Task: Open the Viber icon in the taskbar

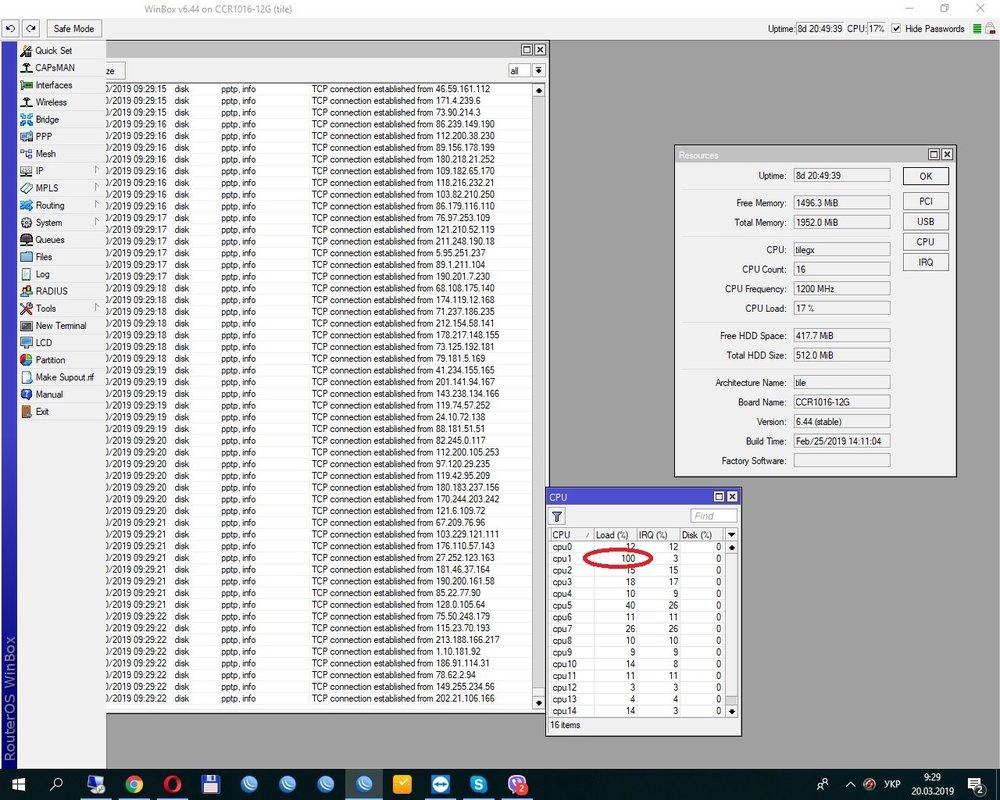Action: tap(518, 784)
